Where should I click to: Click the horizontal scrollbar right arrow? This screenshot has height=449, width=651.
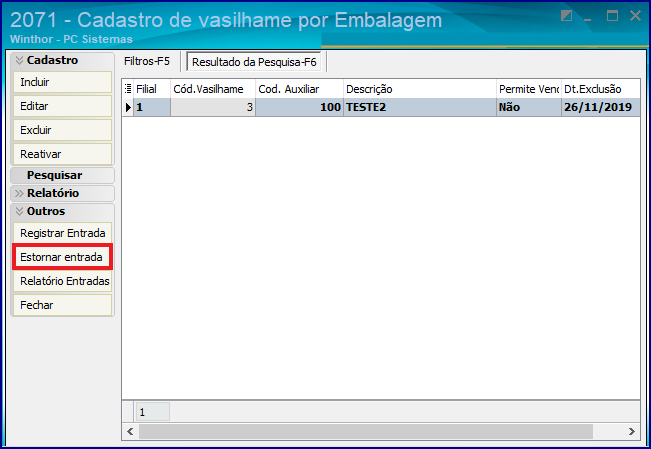[632, 432]
